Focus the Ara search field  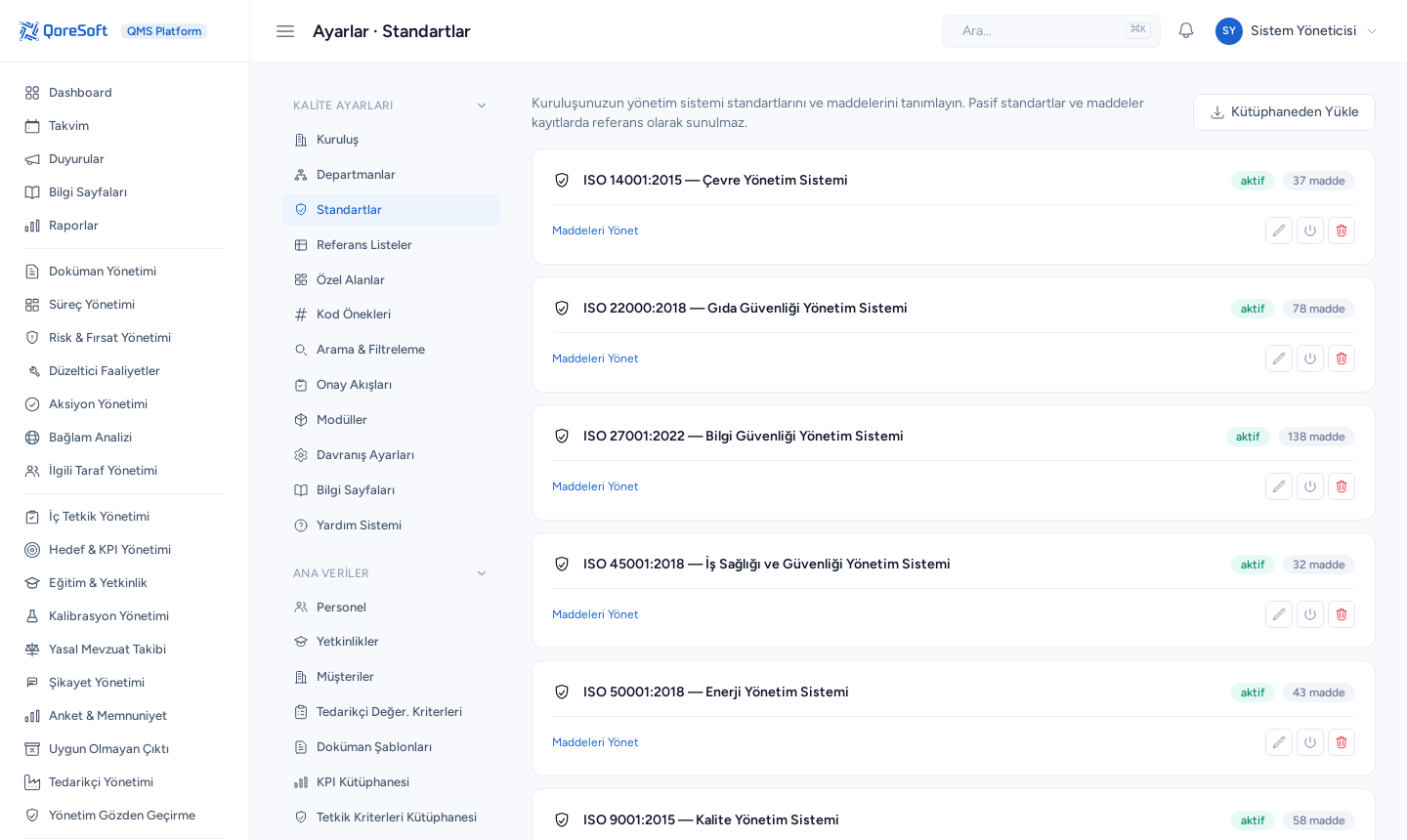tap(1051, 31)
